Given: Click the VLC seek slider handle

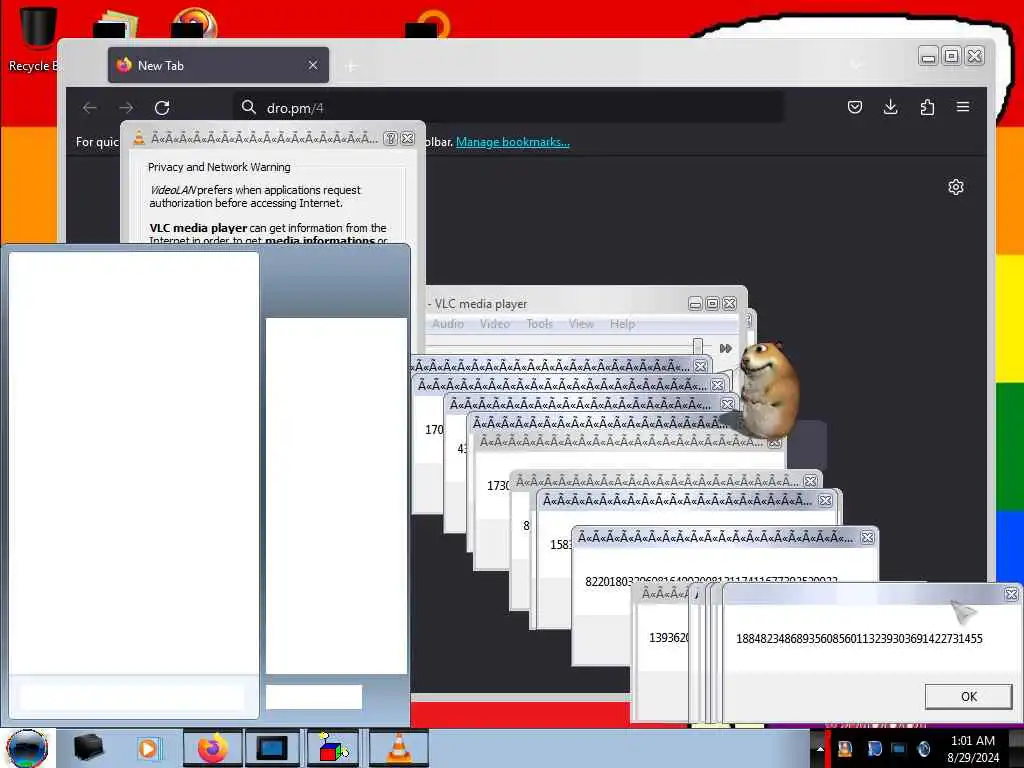Looking at the screenshot, I should 697,346.
